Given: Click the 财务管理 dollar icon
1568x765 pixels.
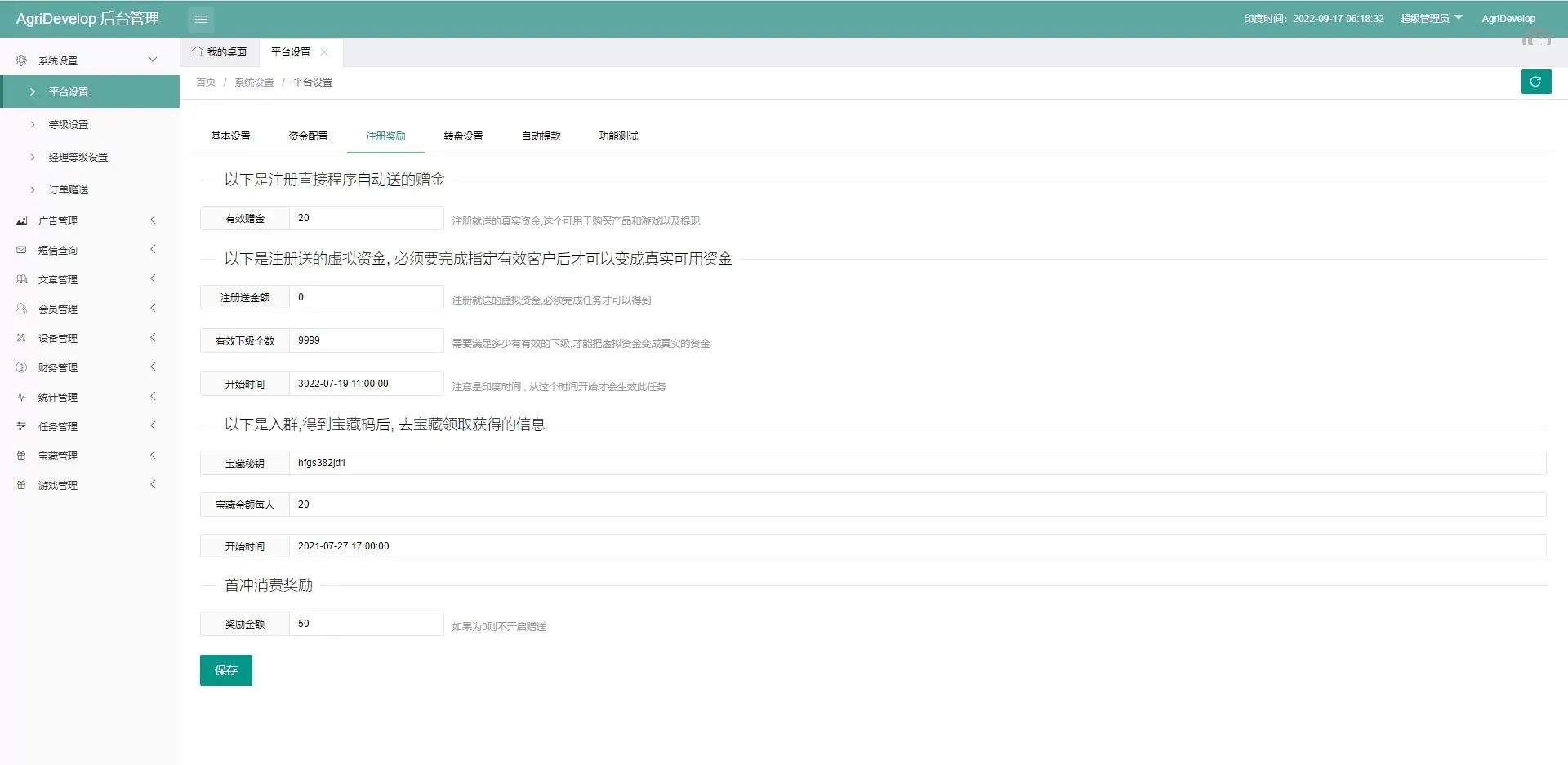Looking at the screenshot, I should pos(21,367).
